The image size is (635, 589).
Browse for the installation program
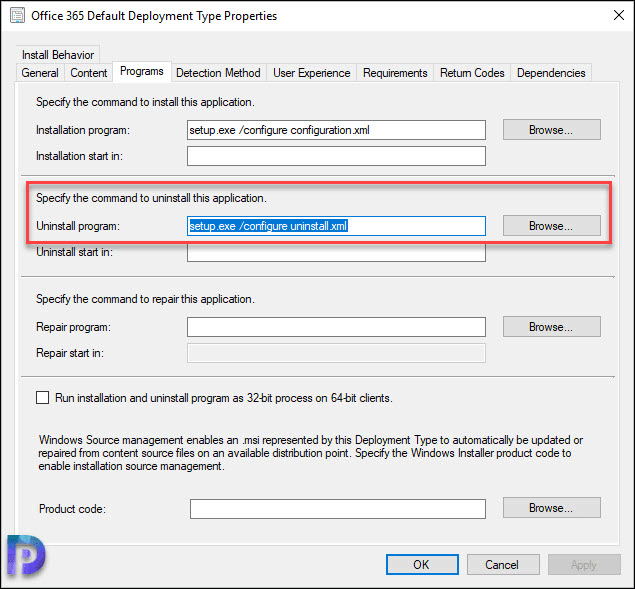pos(552,130)
